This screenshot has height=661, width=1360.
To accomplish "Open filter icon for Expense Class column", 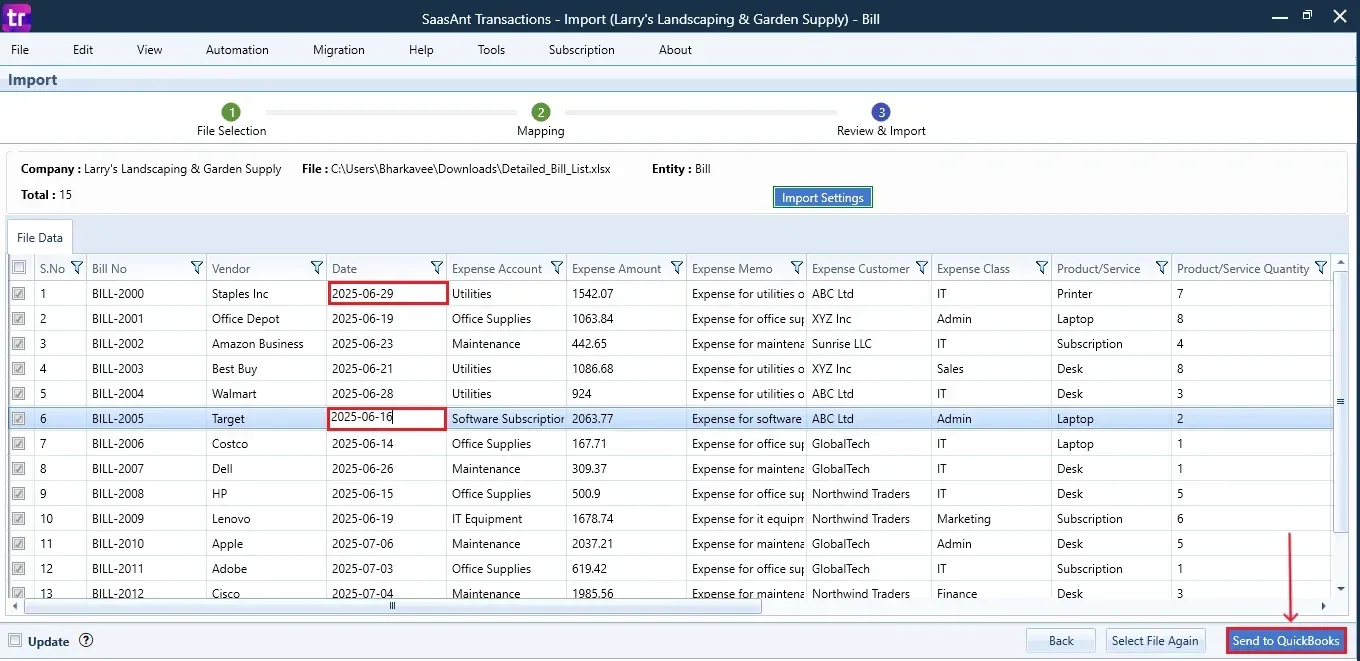I will (x=1041, y=268).
